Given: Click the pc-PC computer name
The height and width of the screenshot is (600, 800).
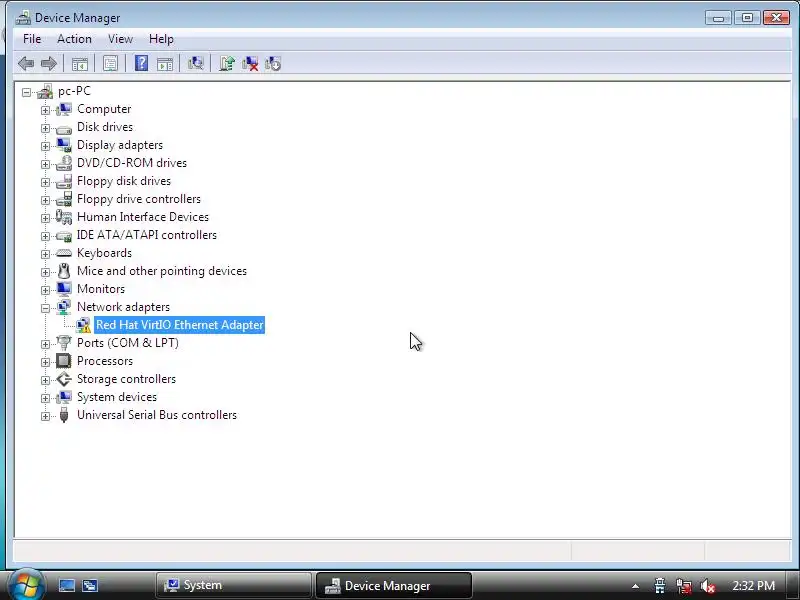Looking at the screenshot, I should pyautogui.click(x=74, y=91).
